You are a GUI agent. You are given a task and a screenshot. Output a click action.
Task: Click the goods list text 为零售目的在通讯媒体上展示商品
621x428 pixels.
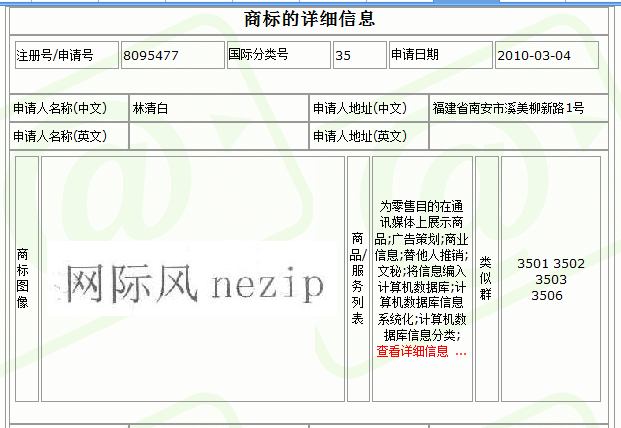[x=421, y=223]
